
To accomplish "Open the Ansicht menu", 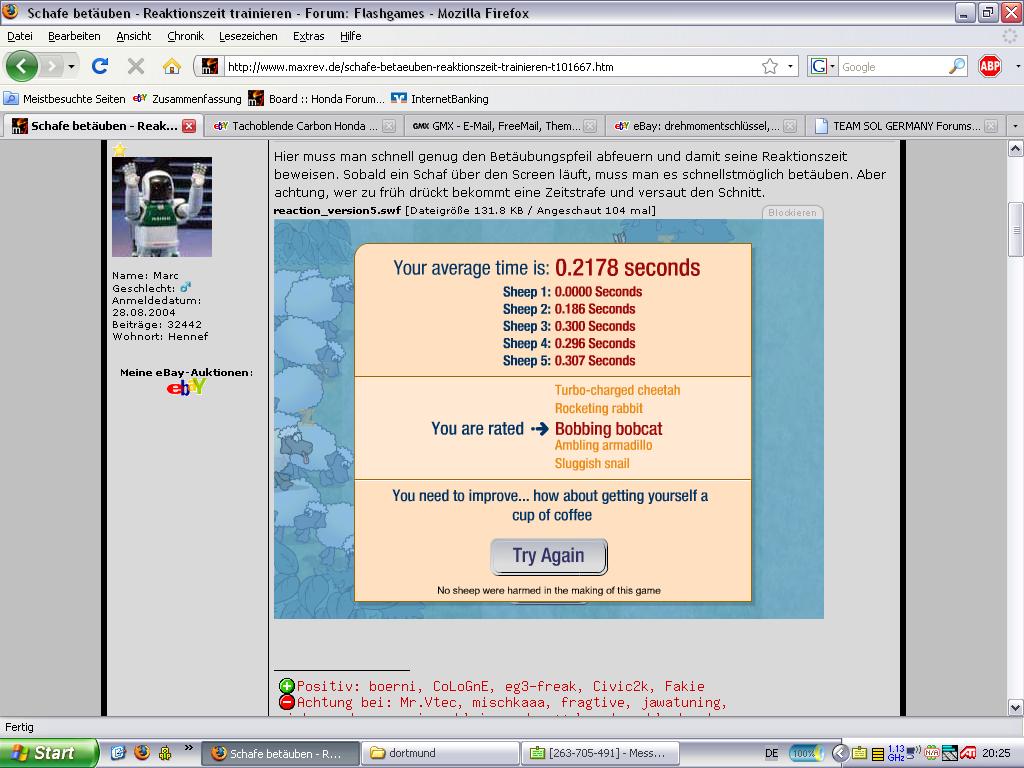I will (134, 36).
